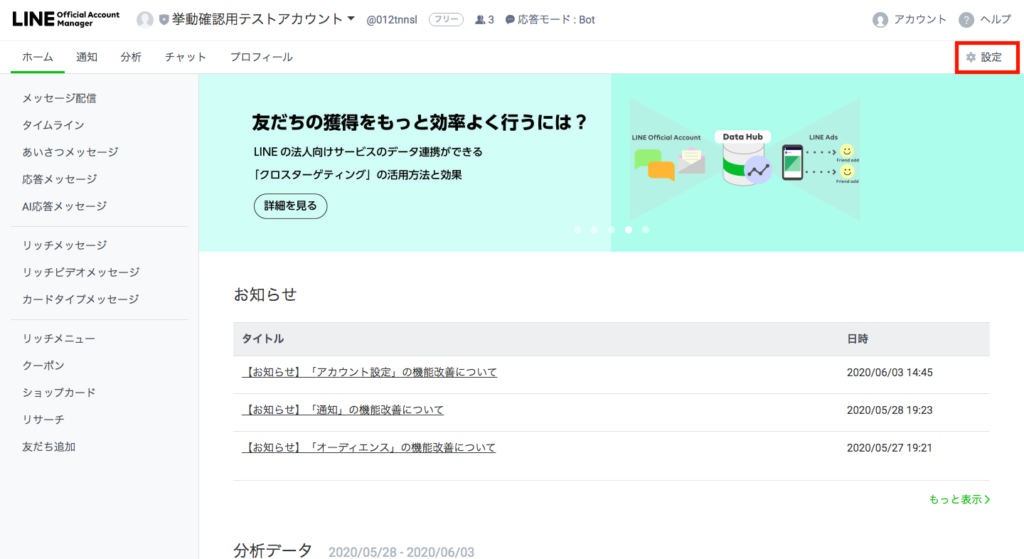Open the account switcher dropdown arrow
Viewport: 1024px width, 559px height.
[x=351, y=19]
